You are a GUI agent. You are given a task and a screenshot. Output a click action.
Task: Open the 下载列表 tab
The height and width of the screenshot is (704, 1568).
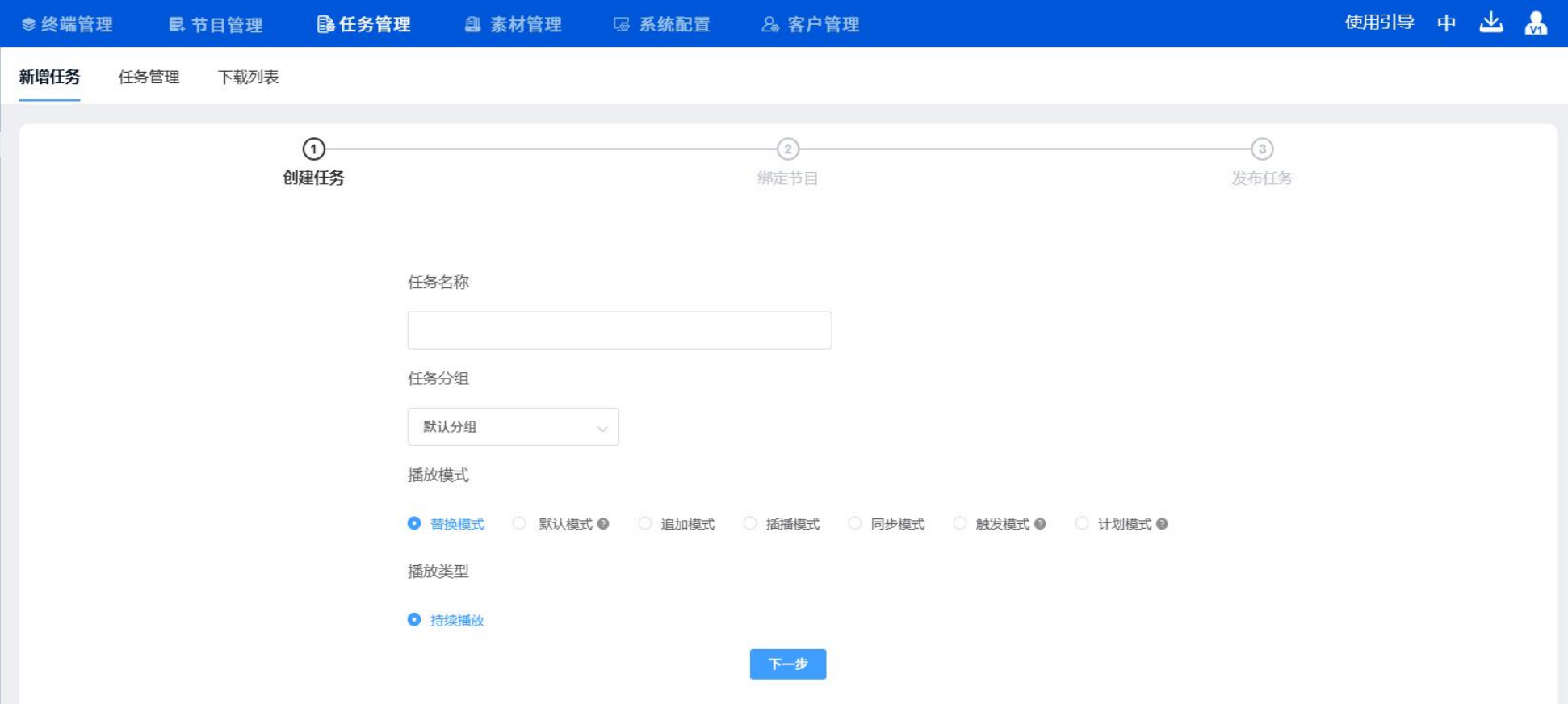[248, 78]
